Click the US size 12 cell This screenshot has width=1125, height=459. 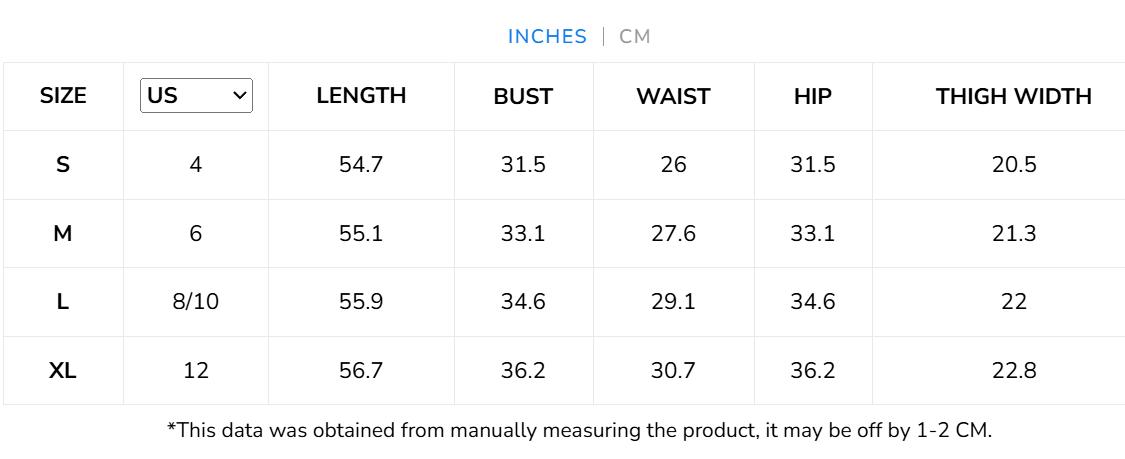pos(196,371)
